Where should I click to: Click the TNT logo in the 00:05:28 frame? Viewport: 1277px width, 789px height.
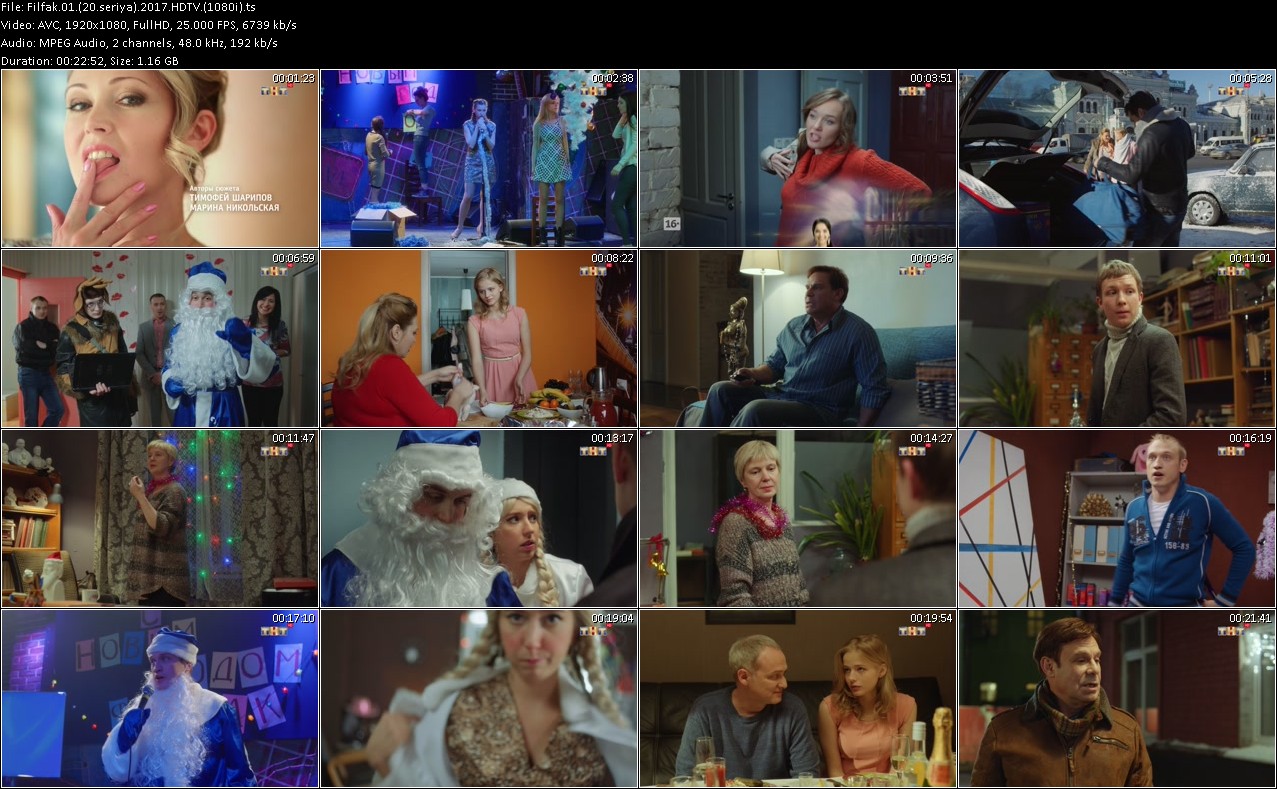click(x=1230, y=91)
